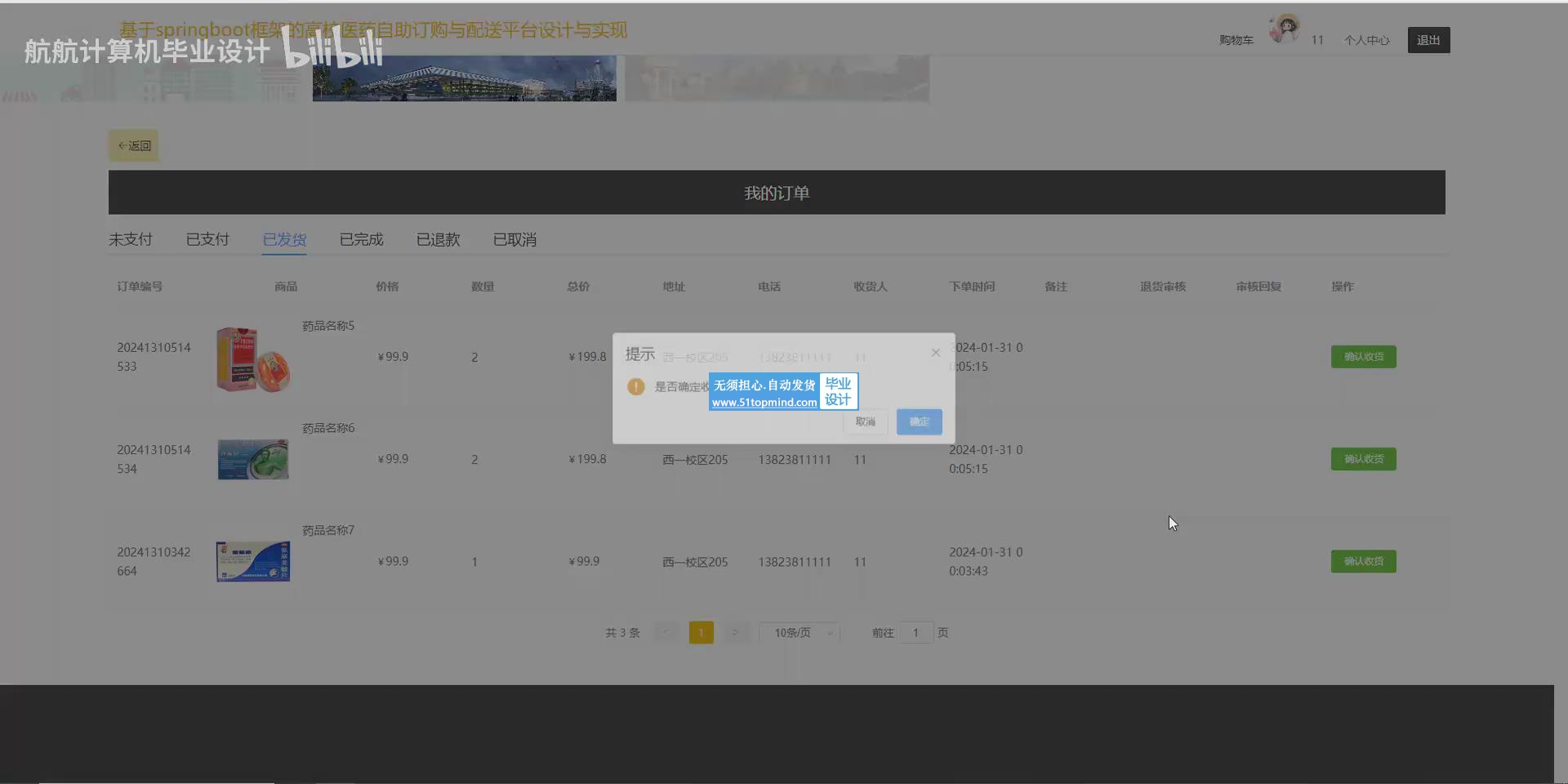This screenshot has height=784, width=1568.
Task: View the 已取消 orders tab
Action: click(514, 239)
